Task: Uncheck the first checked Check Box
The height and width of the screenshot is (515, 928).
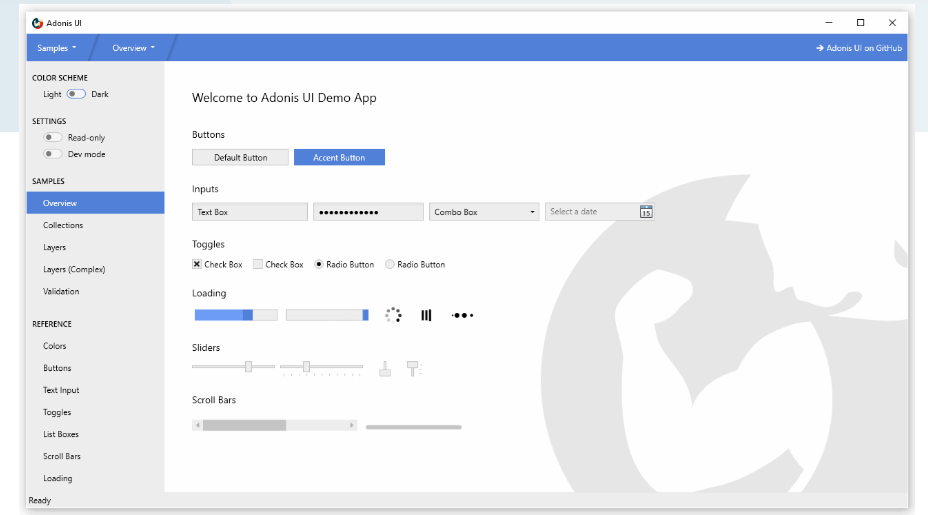Action: [x=196, y=264]
